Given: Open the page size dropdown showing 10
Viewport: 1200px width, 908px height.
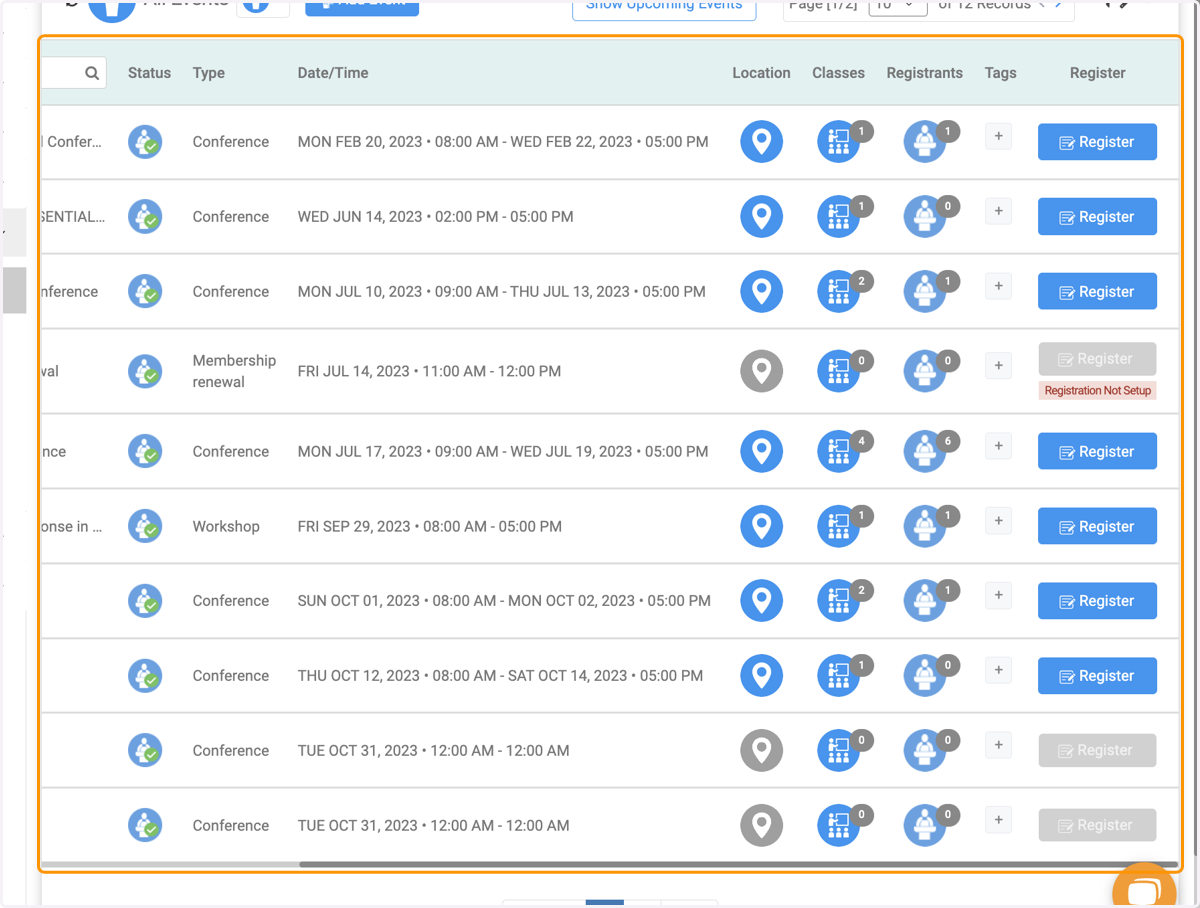Looking at the screenshot, I should [x=897, y=6].
